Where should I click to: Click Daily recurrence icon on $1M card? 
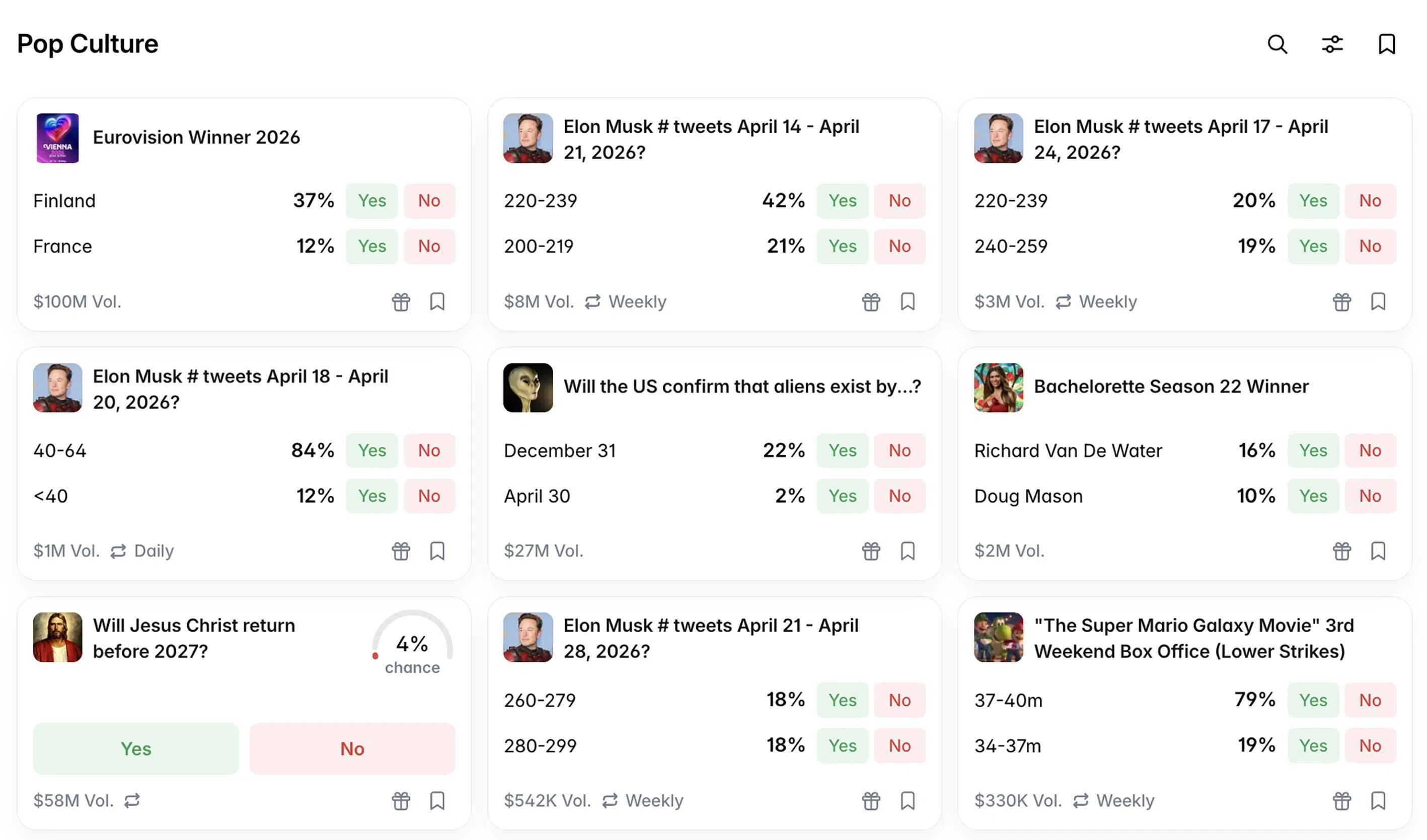click(x=118, y=551)
